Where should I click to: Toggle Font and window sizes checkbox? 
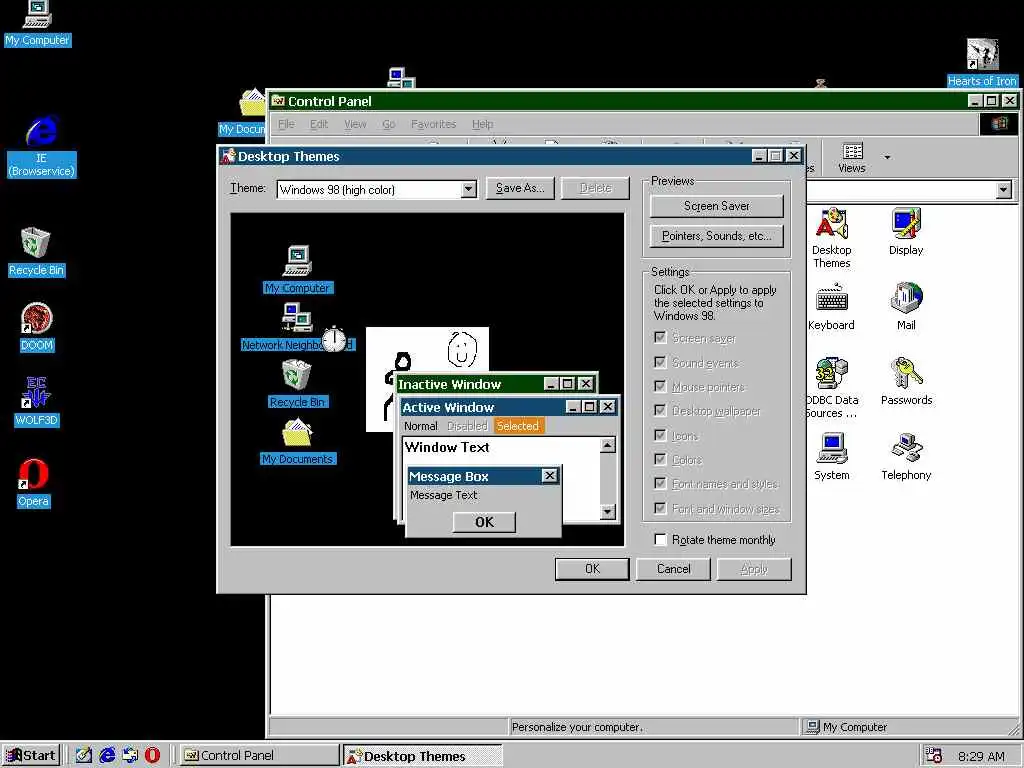(x=660, y=508)
